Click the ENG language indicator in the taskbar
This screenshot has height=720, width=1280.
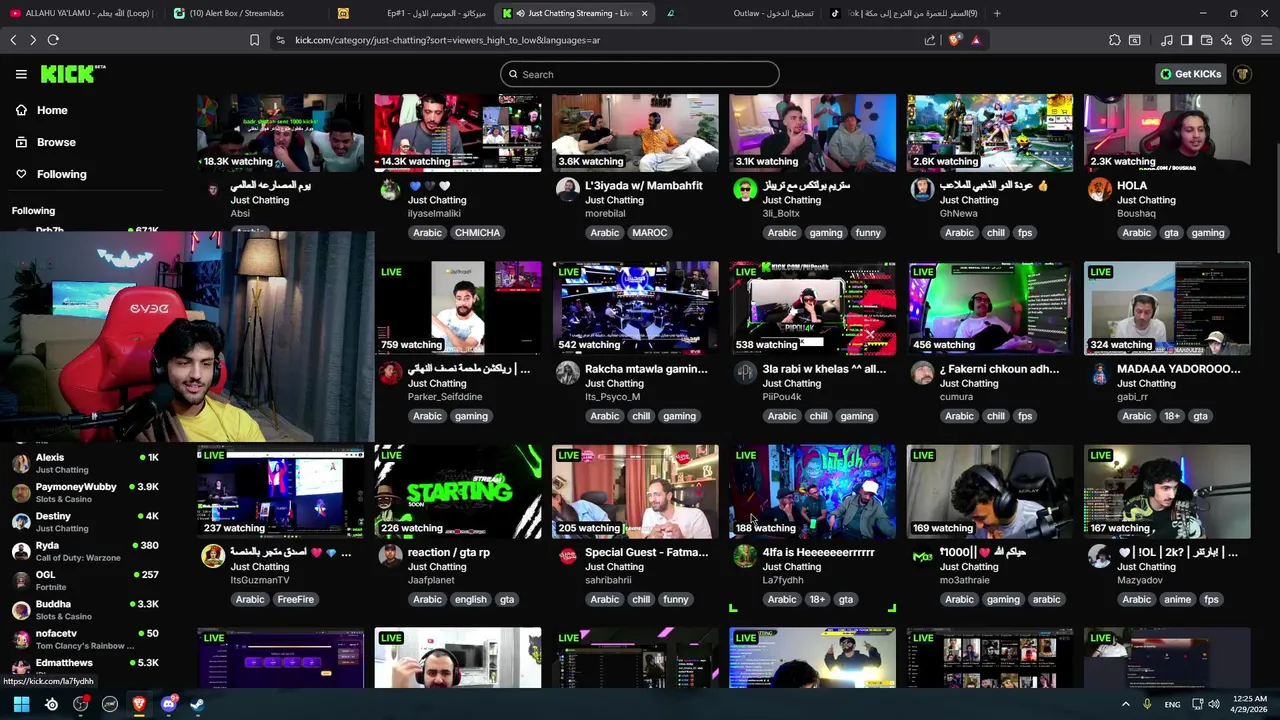coord(1173,704)
